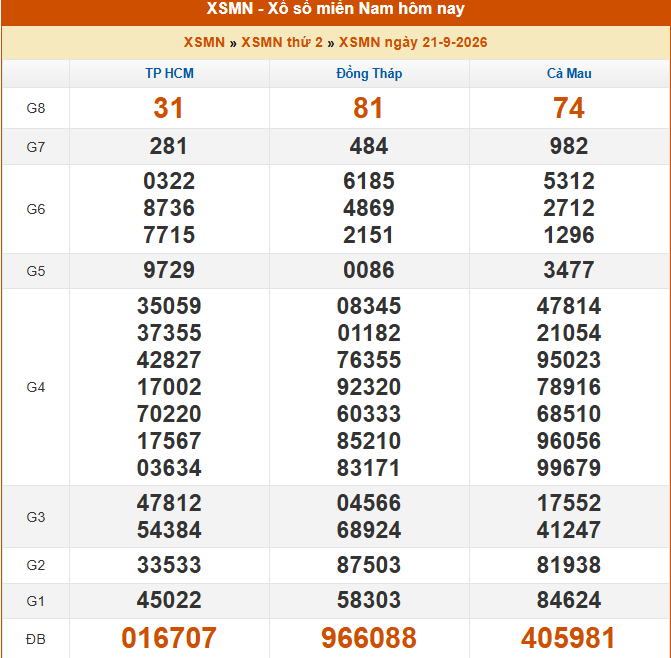
Task: Click G6 number 5312
Action: coord(569,181)
